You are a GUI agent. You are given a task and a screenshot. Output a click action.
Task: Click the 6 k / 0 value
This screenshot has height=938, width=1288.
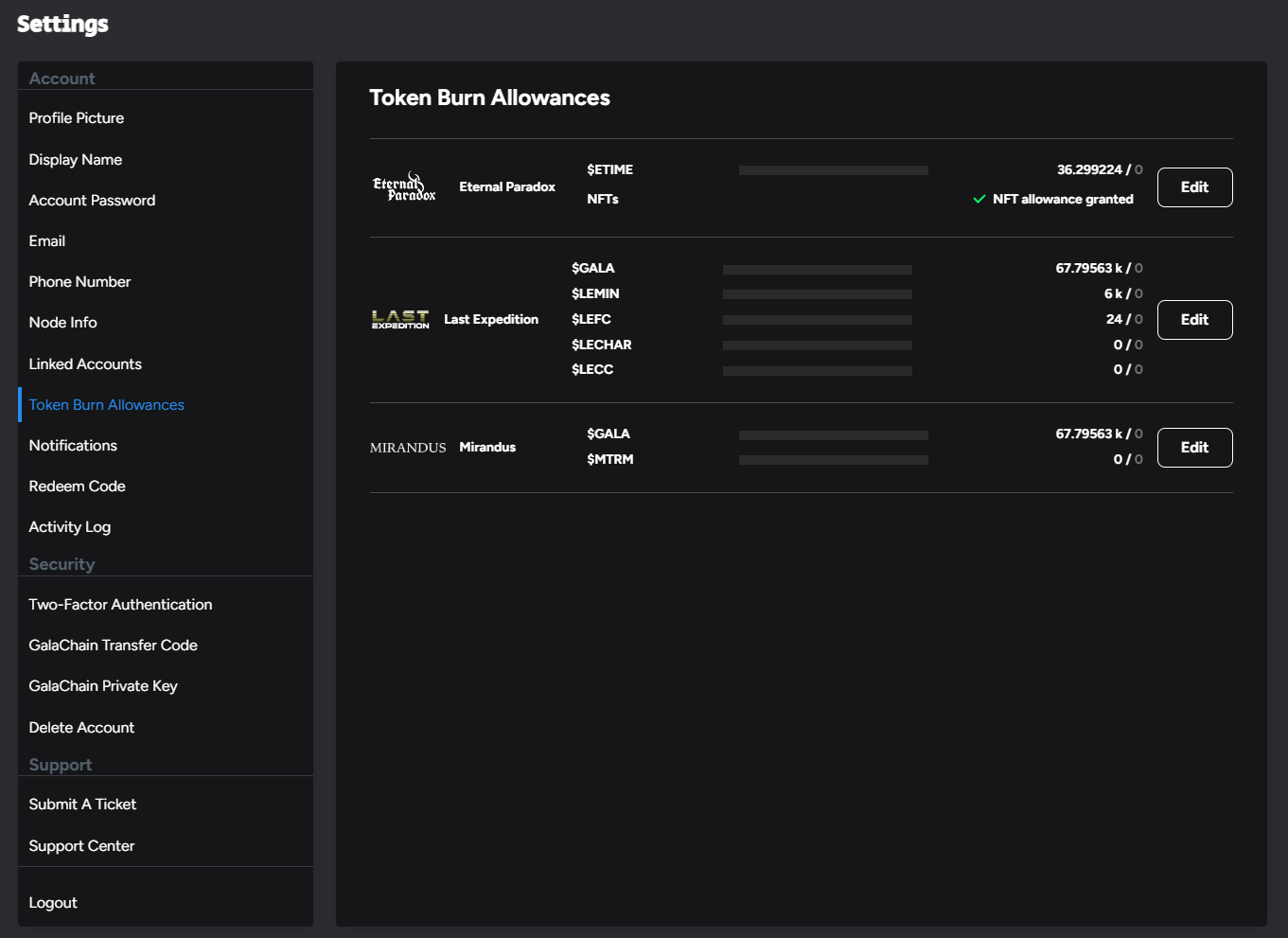[x=1123, y=293]
